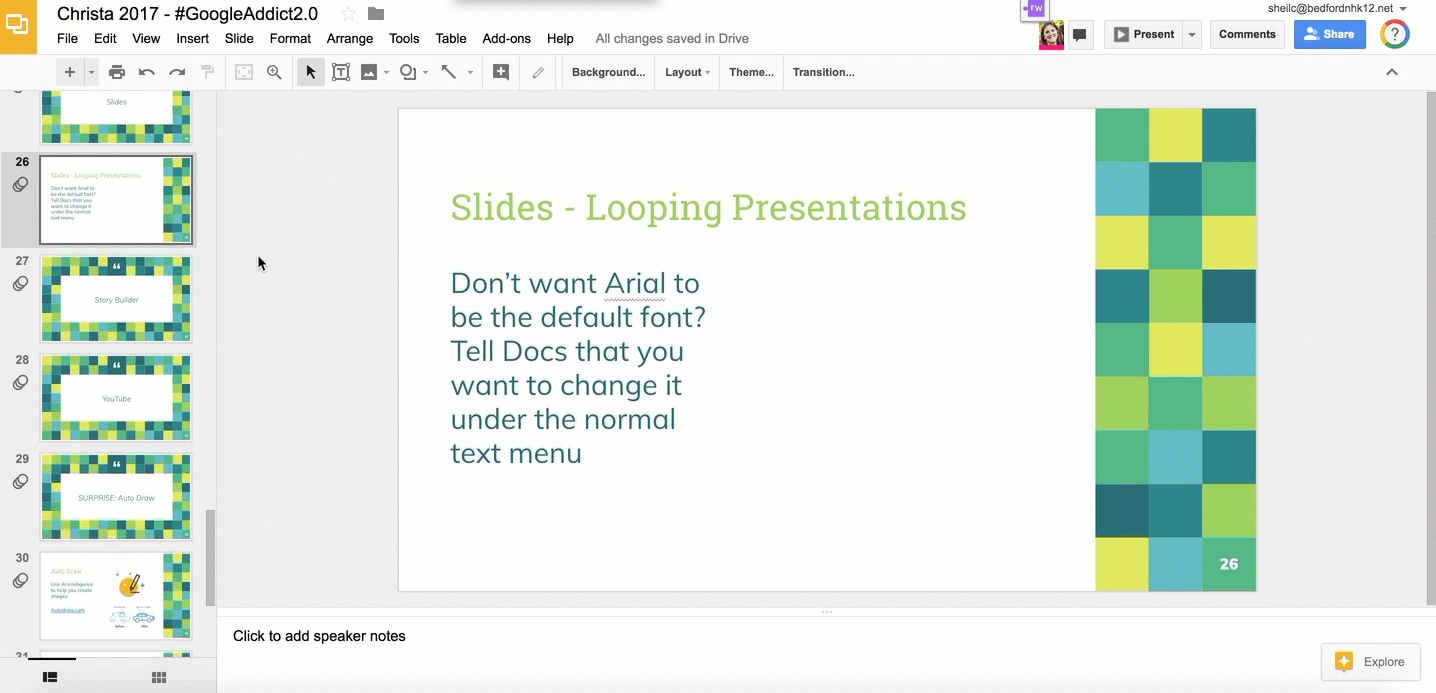Click the Theme... button
1436x693 pixels.
(752, 72)
